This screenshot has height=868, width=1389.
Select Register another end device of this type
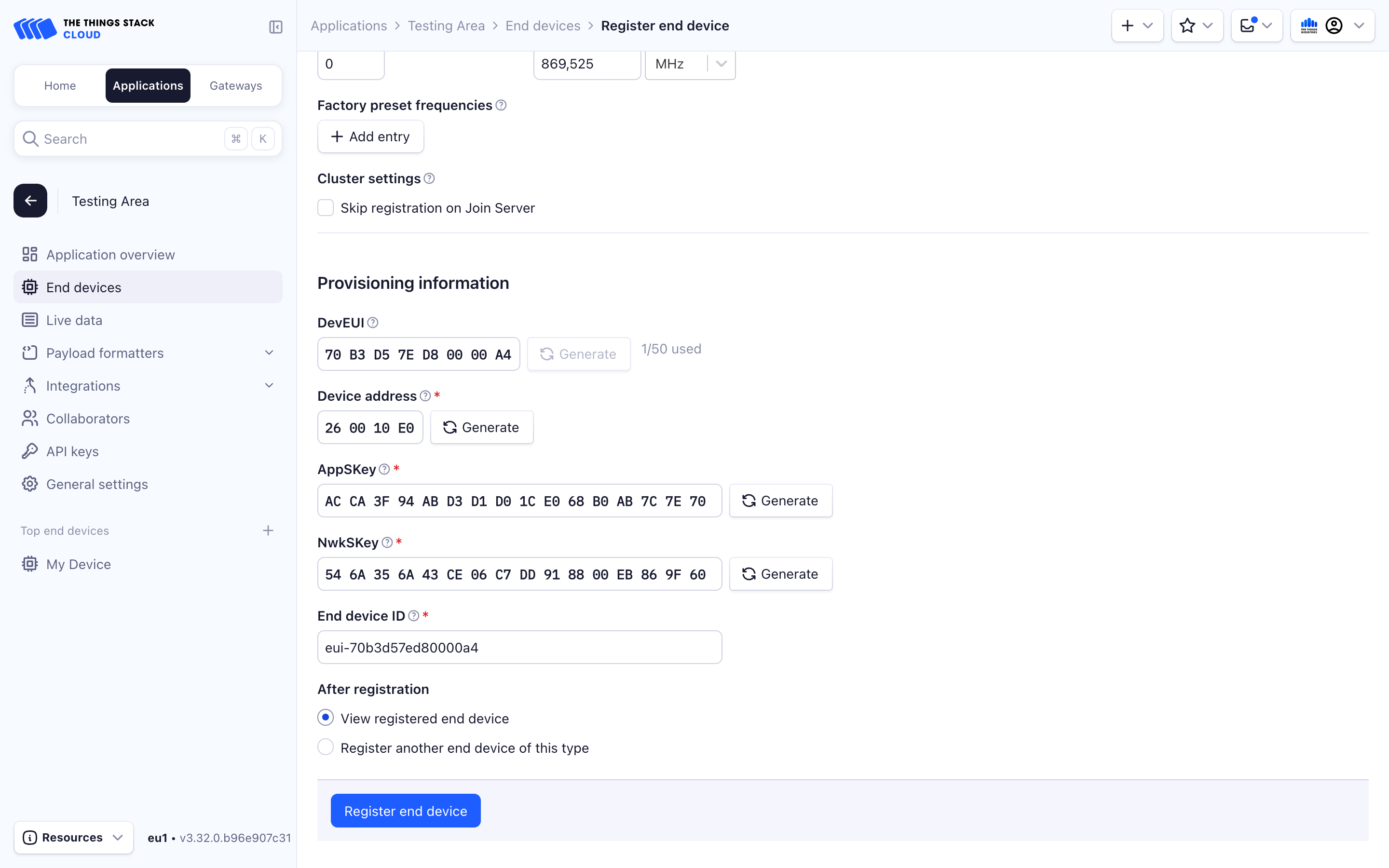pos(326,747)
